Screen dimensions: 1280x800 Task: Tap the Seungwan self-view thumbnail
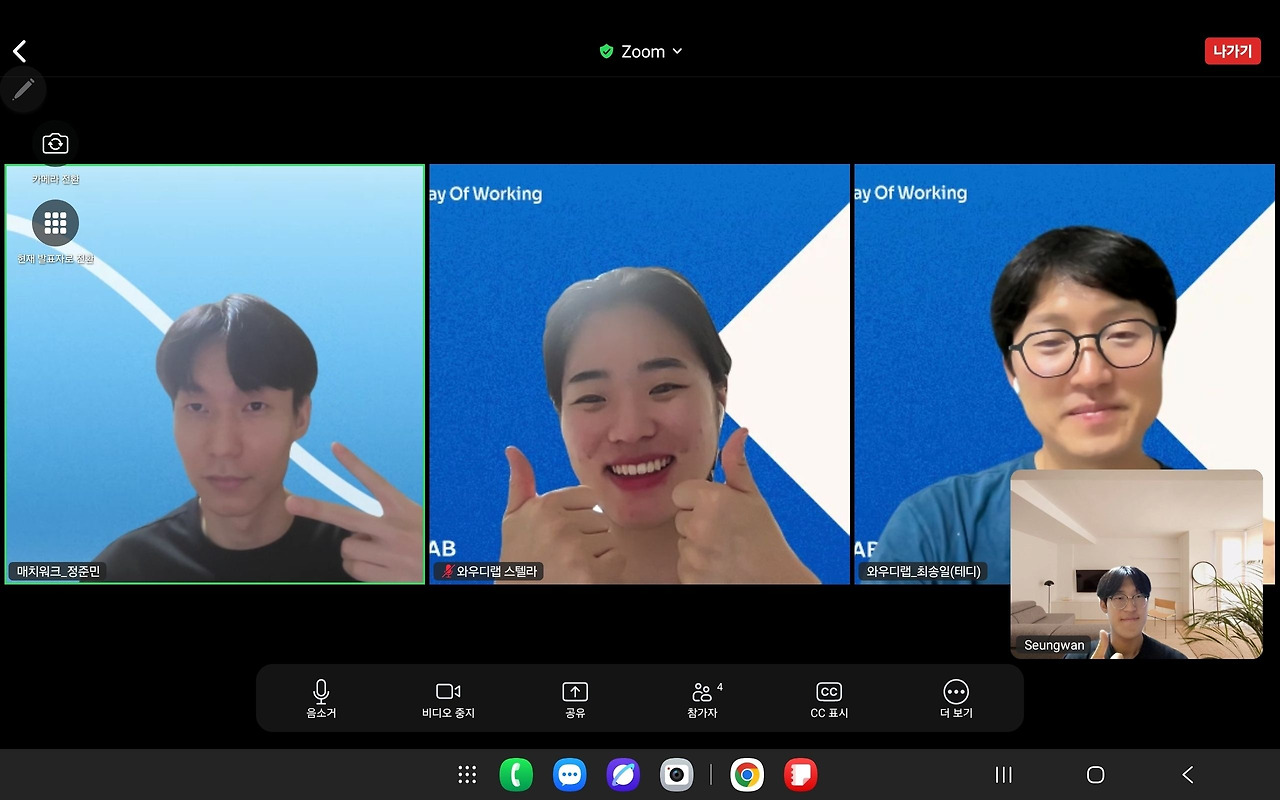[x=1136, y=564]
